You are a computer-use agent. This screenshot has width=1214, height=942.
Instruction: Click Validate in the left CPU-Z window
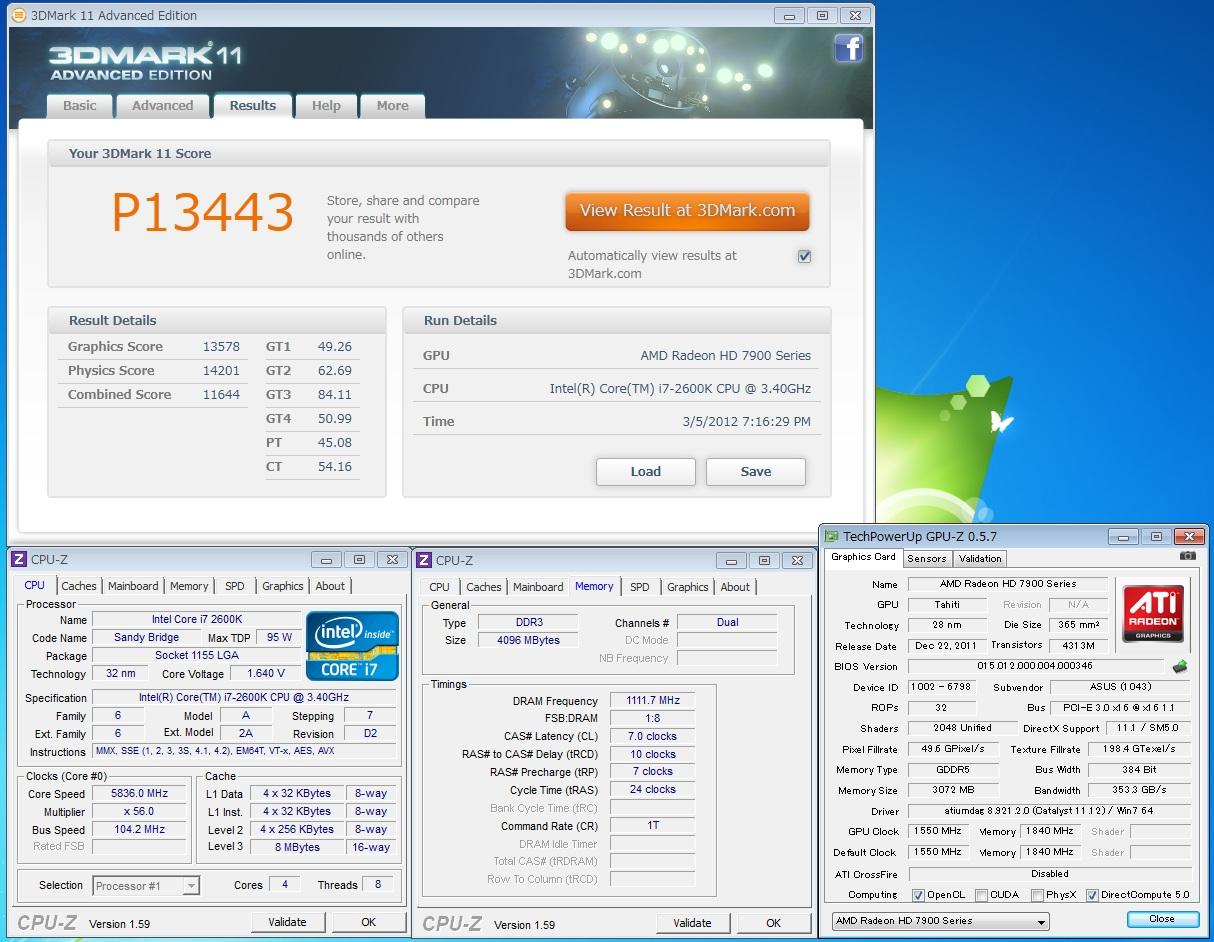(x=287, y=922)
